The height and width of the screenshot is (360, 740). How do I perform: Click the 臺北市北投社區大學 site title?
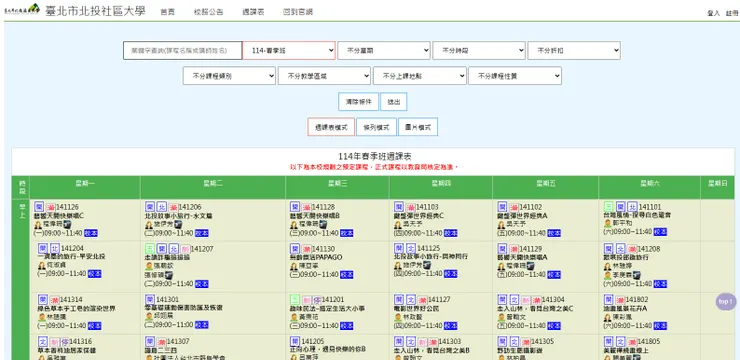click(x=95, y=11)
